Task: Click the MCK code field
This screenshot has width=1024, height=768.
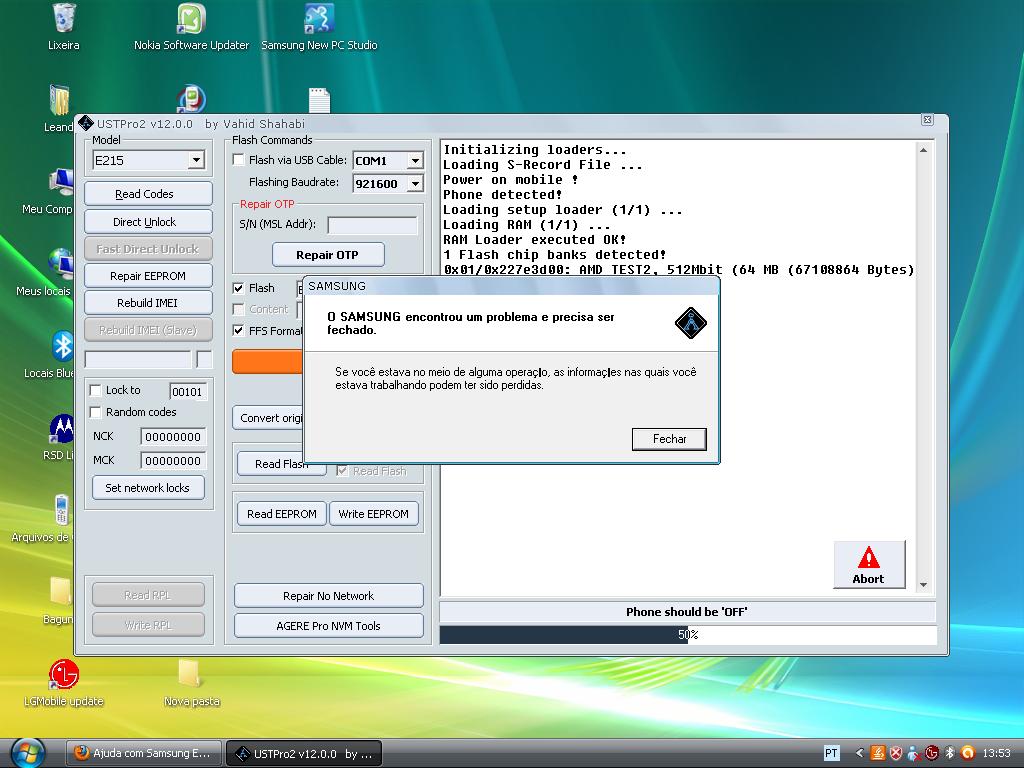Action: pos(173,460)
